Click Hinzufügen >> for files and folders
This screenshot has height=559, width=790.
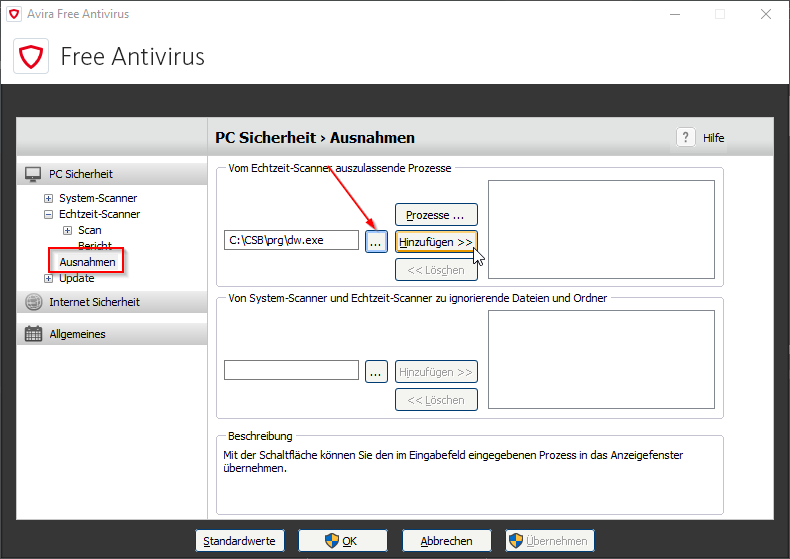(436, 372)
